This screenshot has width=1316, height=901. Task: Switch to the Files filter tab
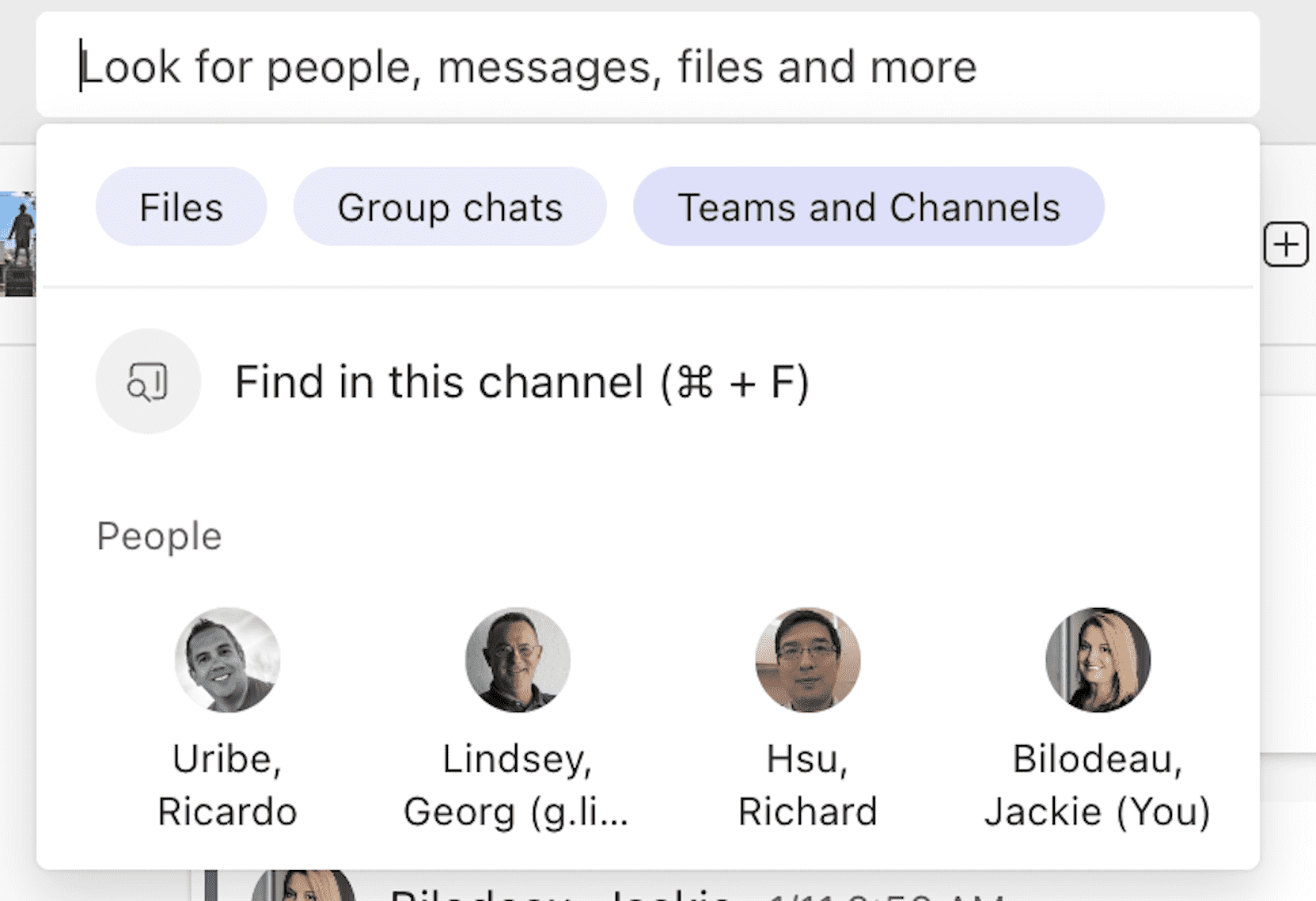[x=180, y=207]
